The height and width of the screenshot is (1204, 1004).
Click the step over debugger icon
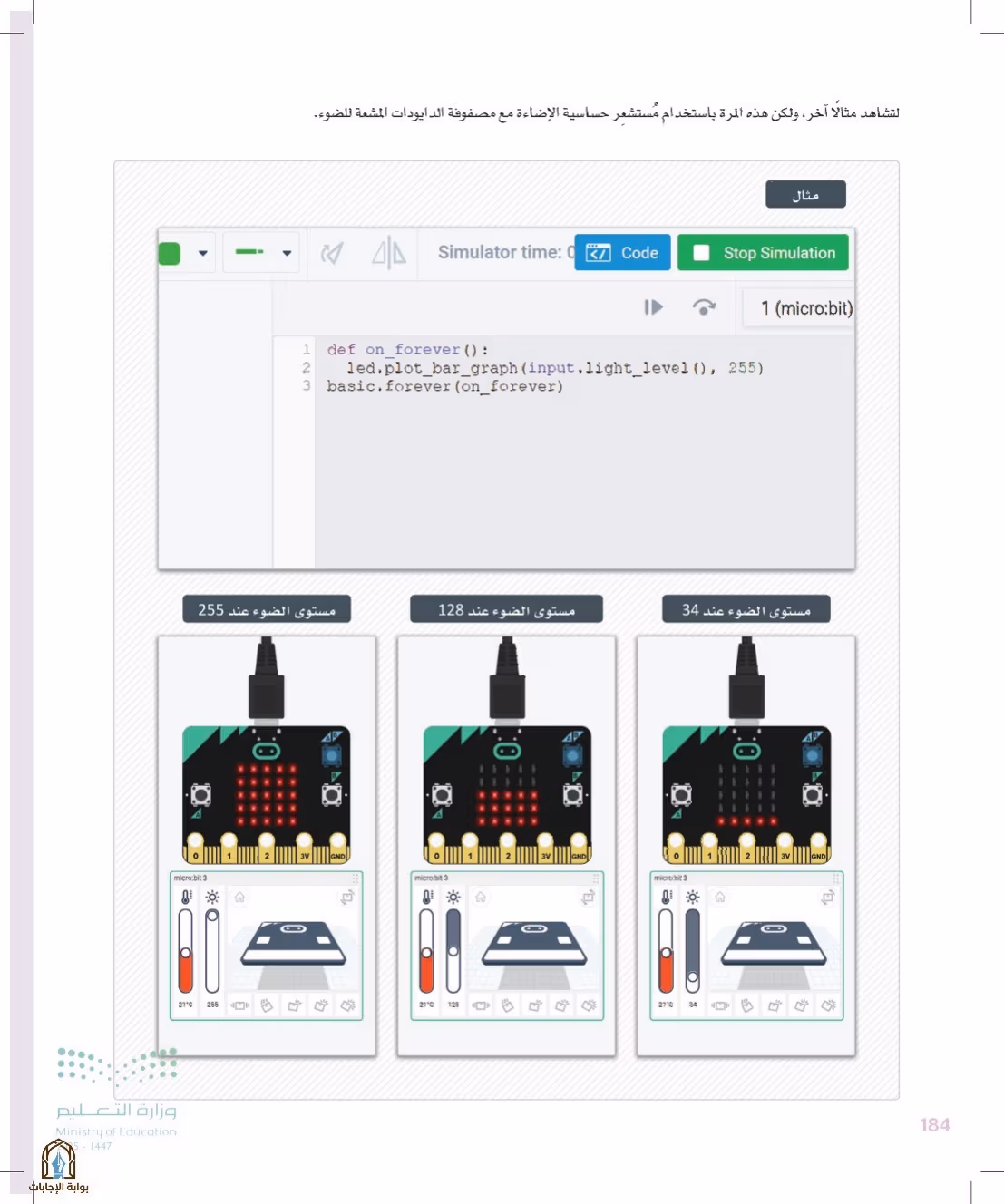pos(704,307)
